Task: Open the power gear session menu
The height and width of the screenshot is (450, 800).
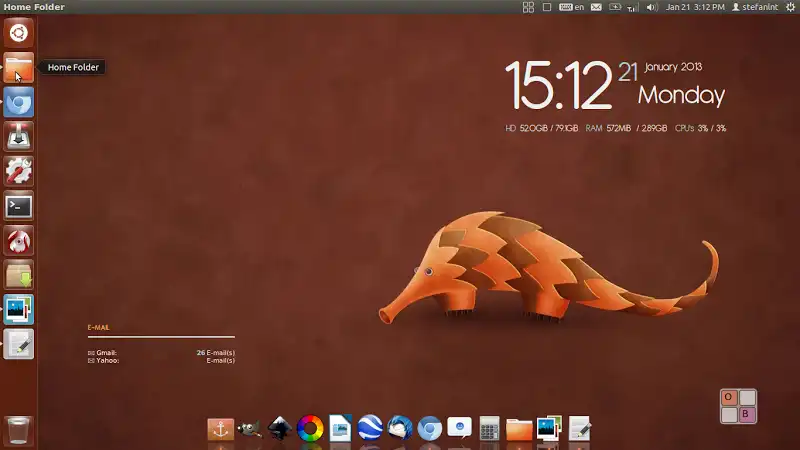Action: (x=790, y=7)
